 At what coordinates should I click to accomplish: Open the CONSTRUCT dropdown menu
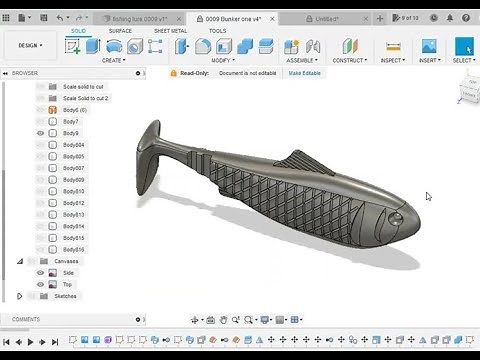[350, 60]
